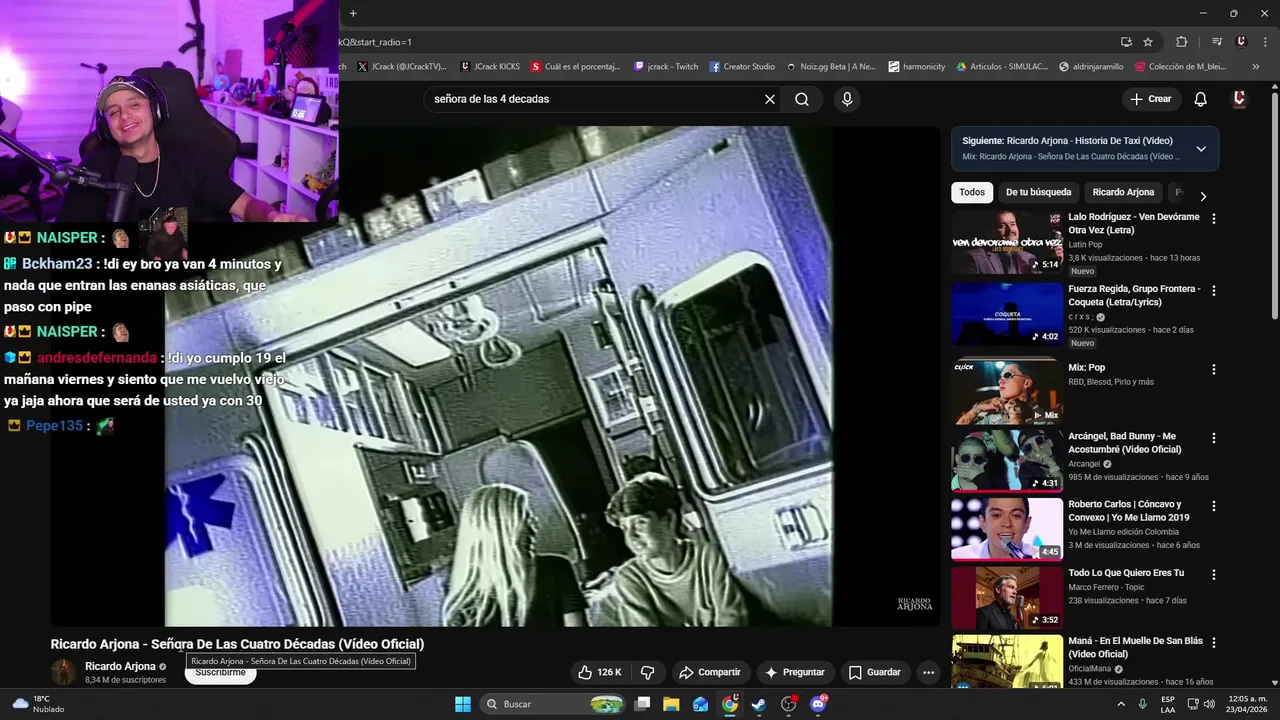Bookmark this page with the star icon
Screen dimensions: 1280x720
[1148, 42]
